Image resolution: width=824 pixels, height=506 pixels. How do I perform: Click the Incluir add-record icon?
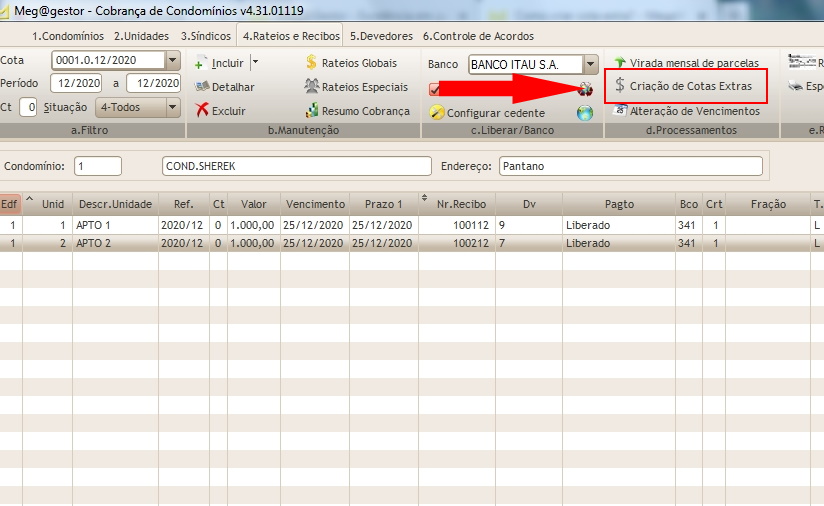(x=202, y=63)
